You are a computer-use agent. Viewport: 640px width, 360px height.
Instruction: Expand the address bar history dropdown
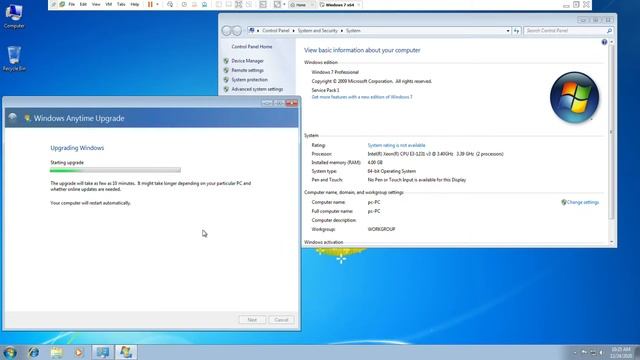508,31
